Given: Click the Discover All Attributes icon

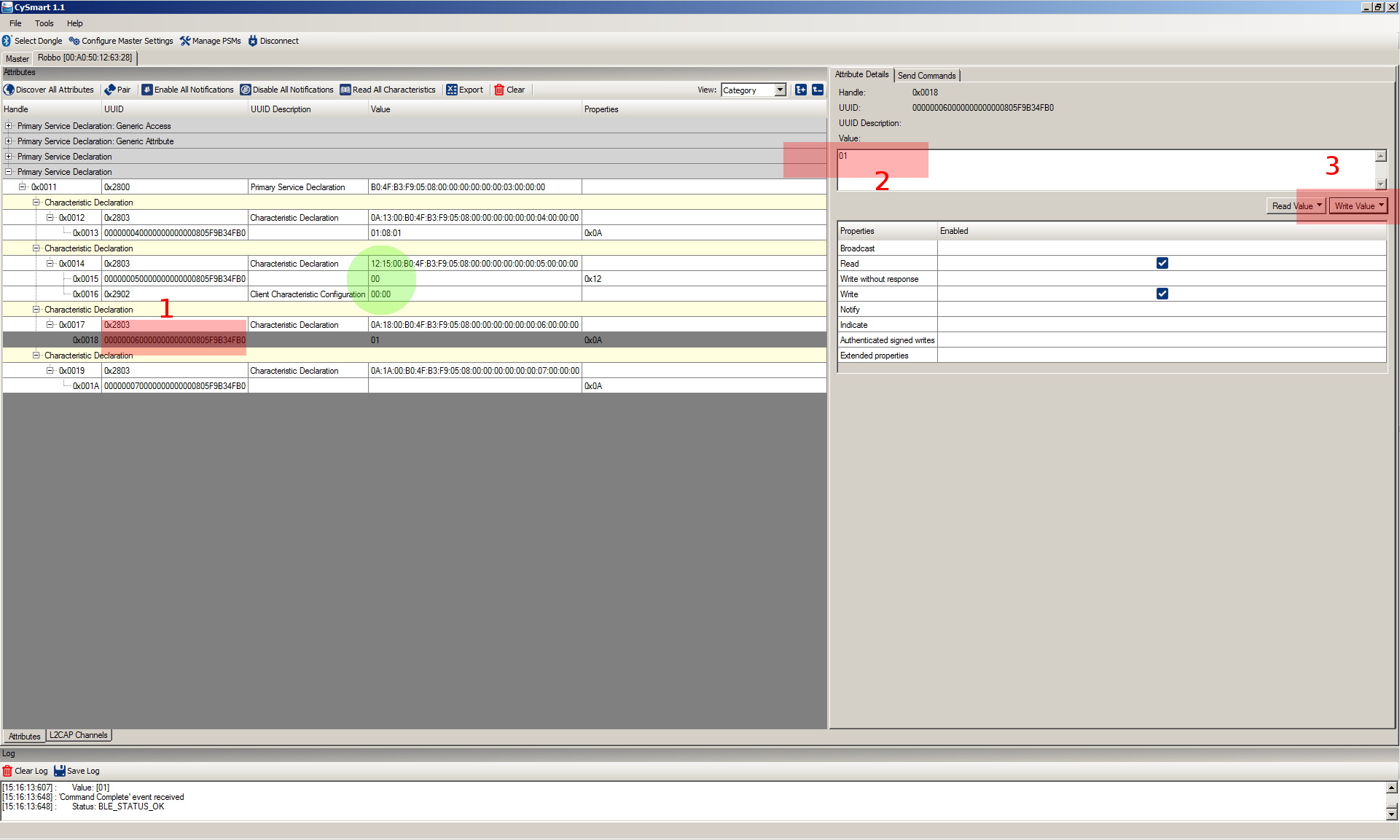Looking at the screenshot, I should click(x=9, y=90).
